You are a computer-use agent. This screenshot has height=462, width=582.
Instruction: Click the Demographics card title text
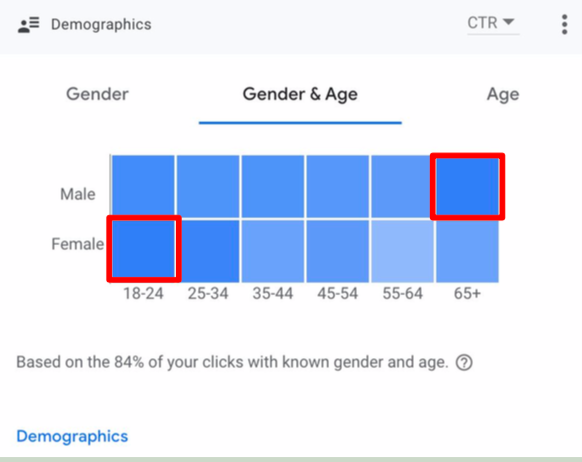101,24
